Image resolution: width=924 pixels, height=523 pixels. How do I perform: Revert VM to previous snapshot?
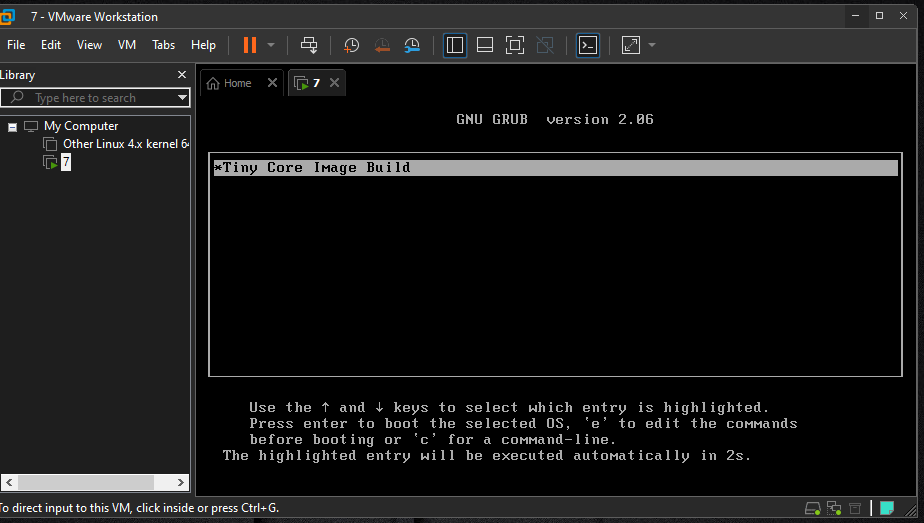click(382, 45)
